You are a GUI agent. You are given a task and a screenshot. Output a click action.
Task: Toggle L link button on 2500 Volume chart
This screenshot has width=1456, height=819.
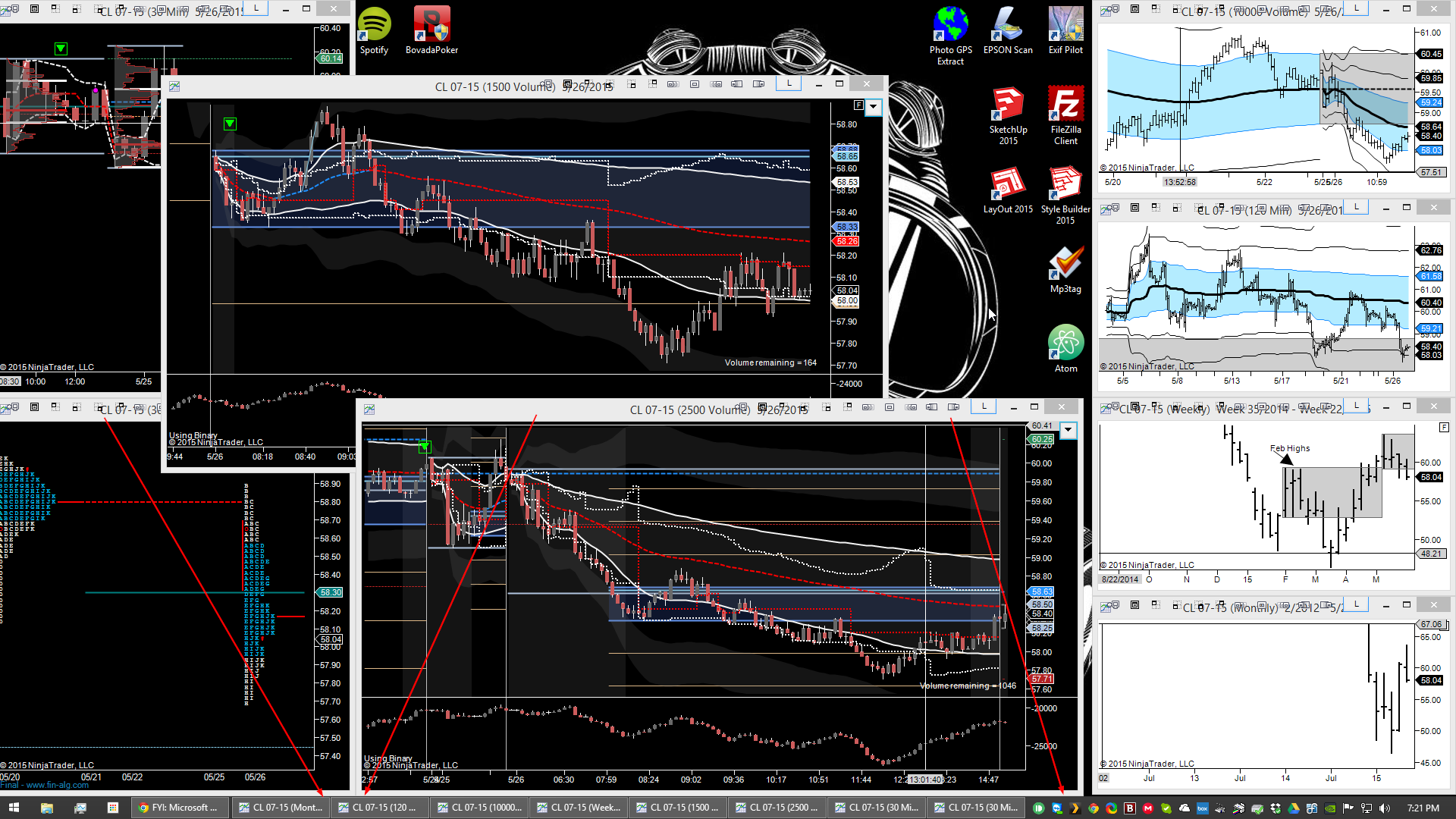pos(984,407)
